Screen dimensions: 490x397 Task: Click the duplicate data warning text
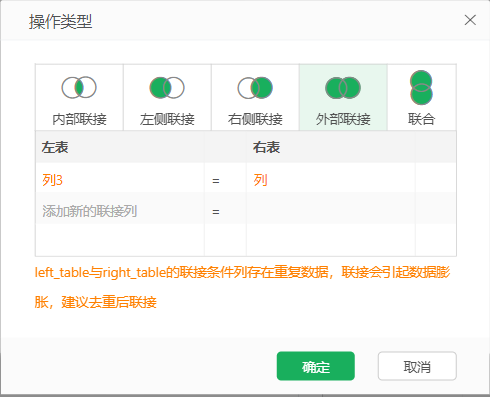pyautogui.click(x=242, y=287)
